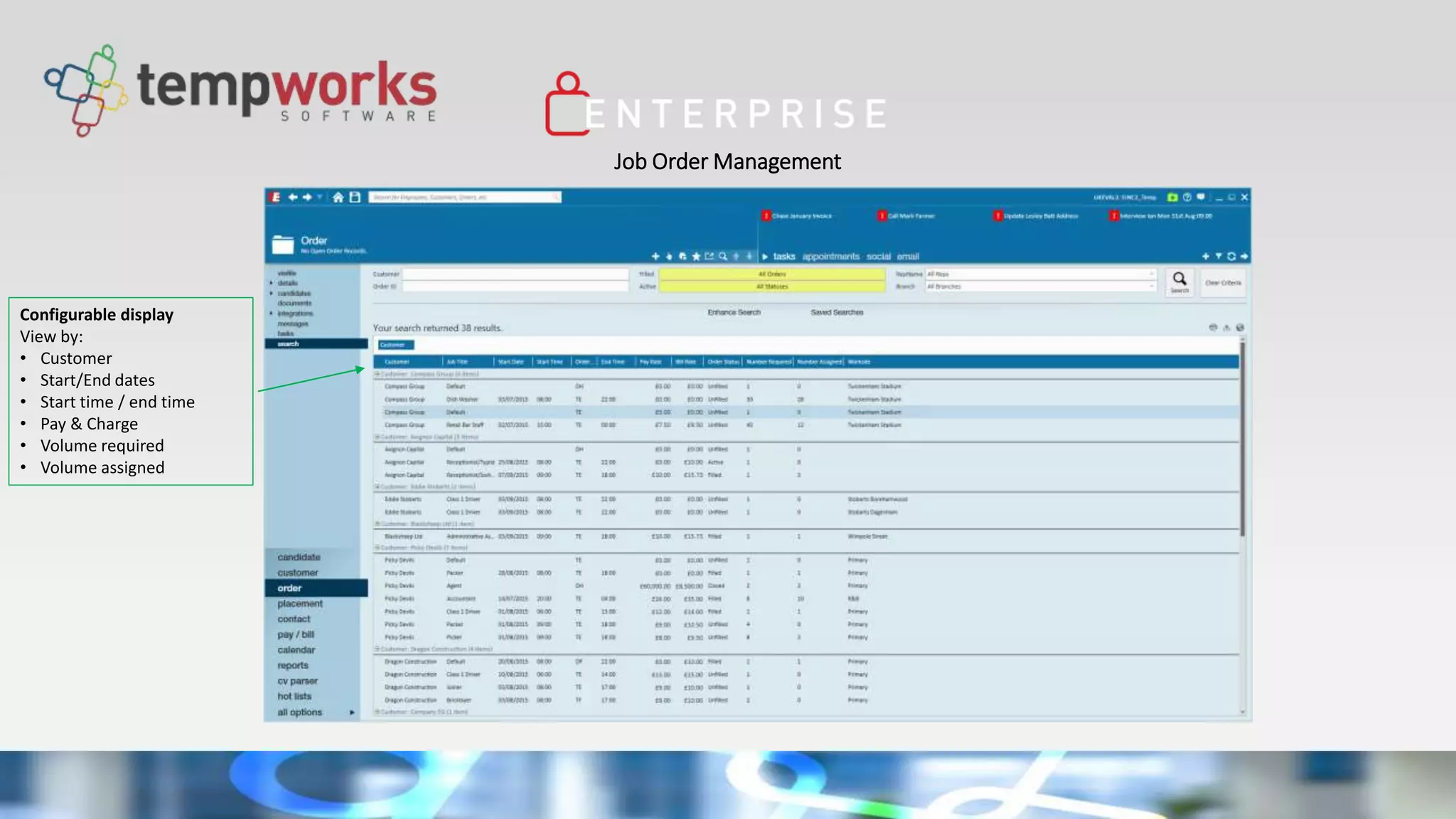
Task: Refresh the tasks panel with the circular arrows icon
Action: [x=1231, y=256]
